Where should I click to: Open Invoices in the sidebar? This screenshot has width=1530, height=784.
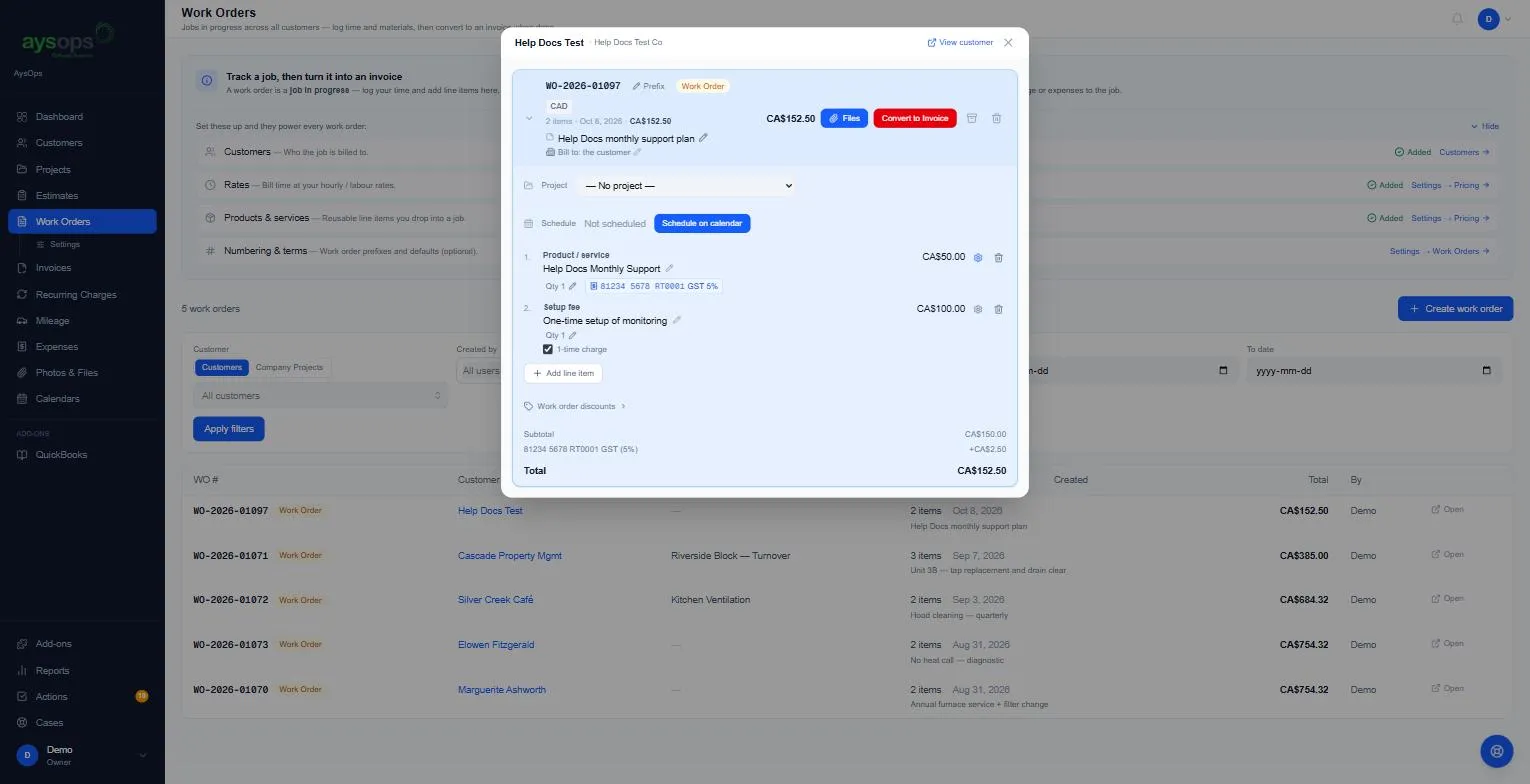(x=82, y=268)
